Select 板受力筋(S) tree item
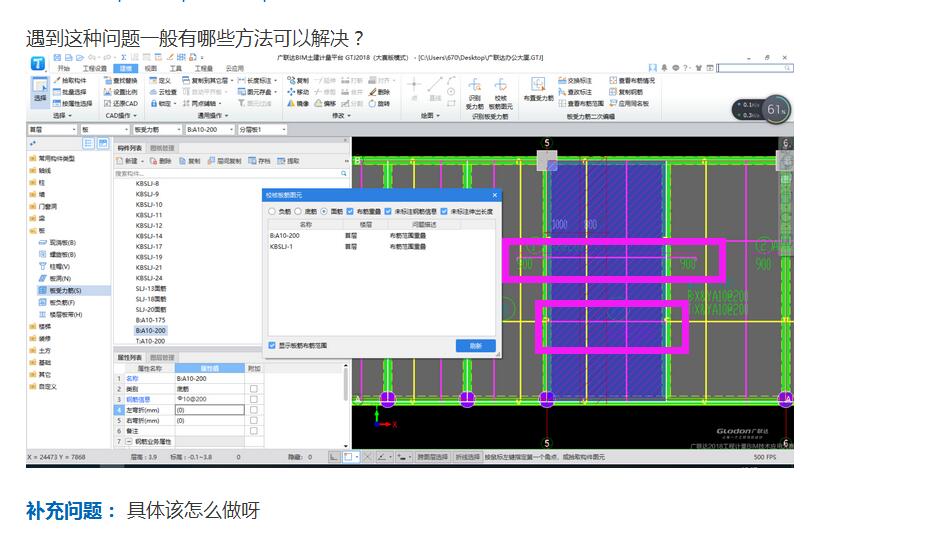This screenshot has height=536, width=938. click(x=65, y=291)
